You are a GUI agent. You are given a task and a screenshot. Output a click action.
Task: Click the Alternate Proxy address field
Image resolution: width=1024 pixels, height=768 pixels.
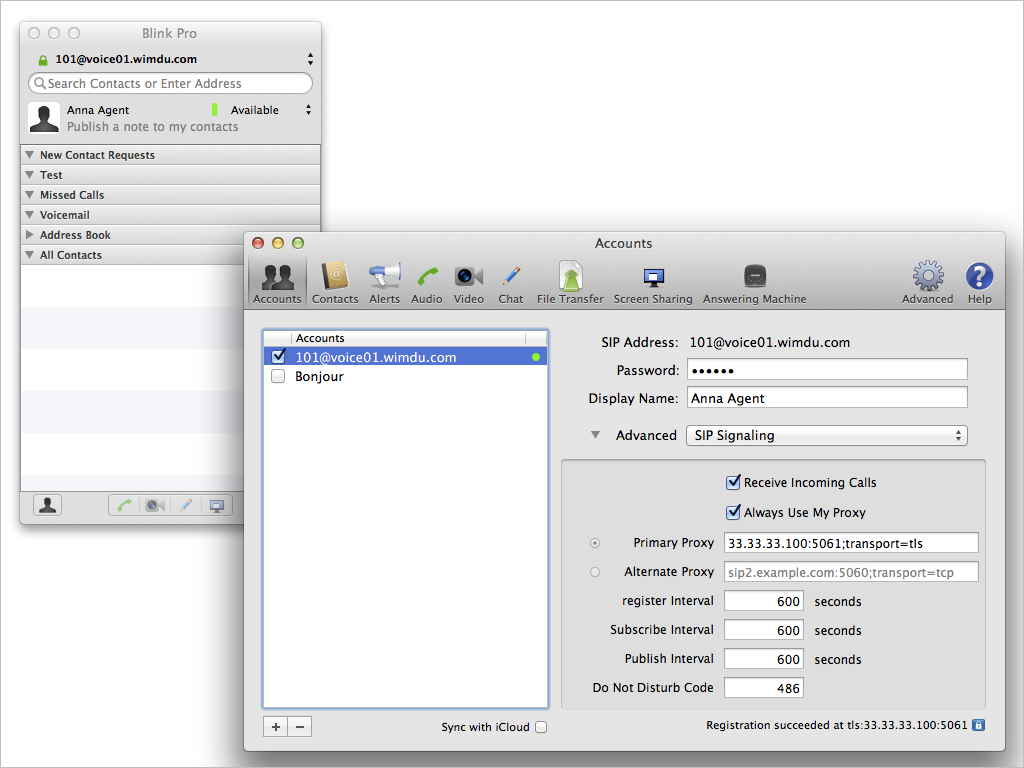pos(851,572)
